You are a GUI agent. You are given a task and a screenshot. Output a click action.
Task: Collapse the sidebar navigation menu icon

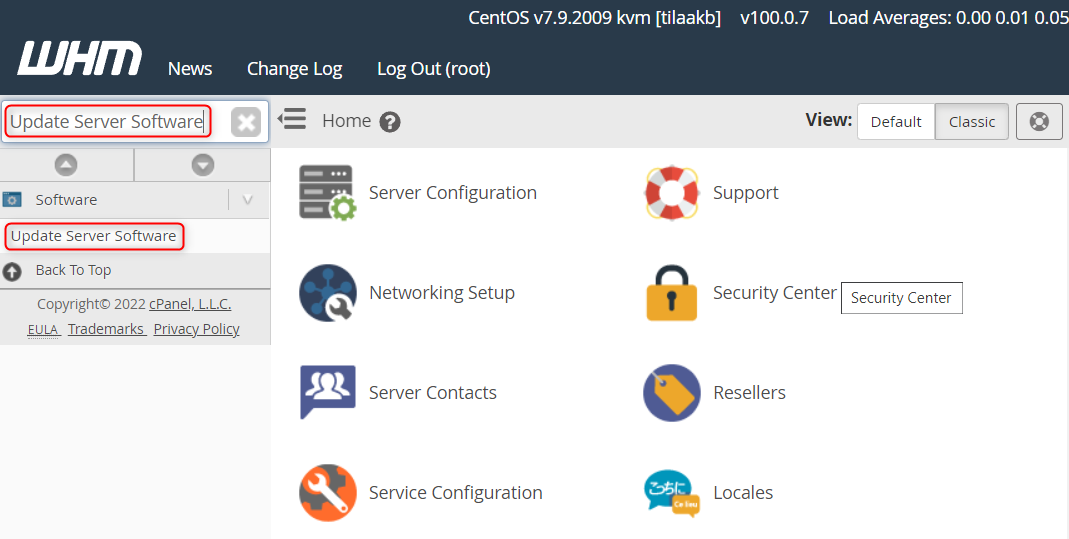point(292,119)
